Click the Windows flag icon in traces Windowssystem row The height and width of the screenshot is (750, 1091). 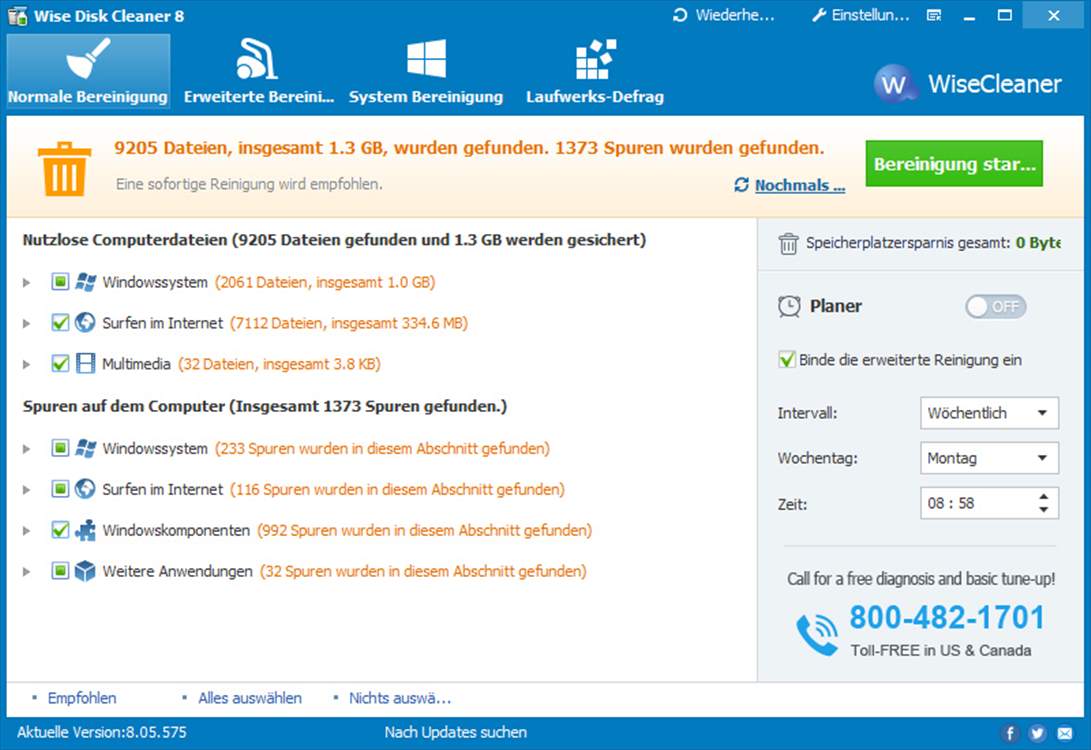click(x=86, y=448)
